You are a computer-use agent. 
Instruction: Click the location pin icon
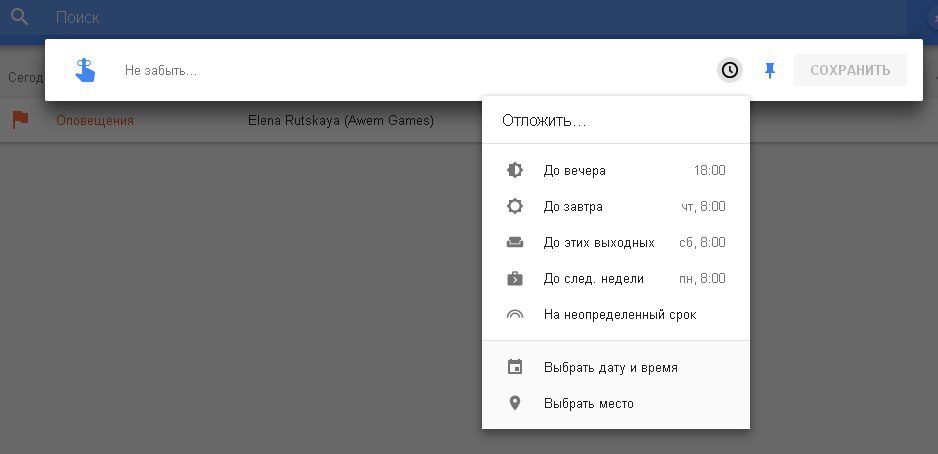coord(515,403)
